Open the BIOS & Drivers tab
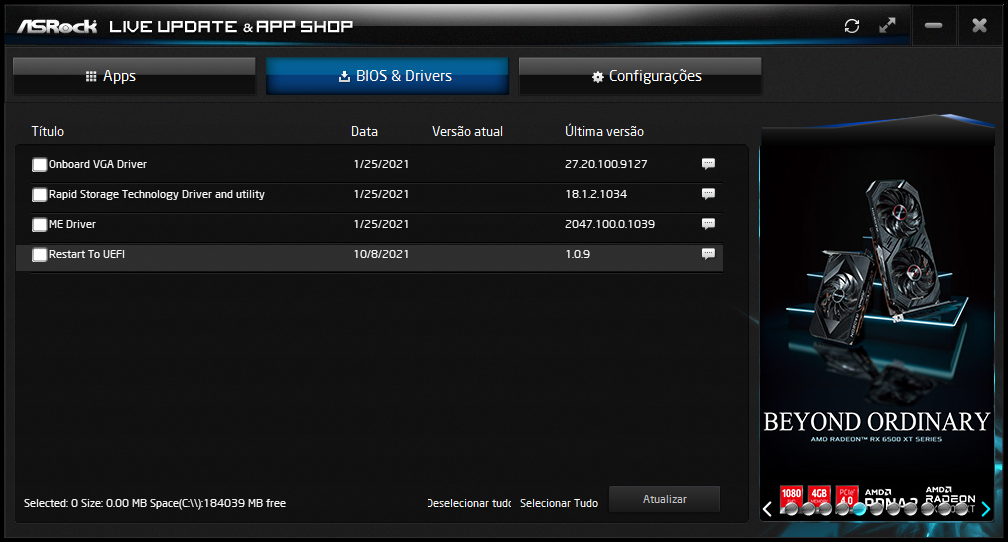 click(x=387, y=76)
